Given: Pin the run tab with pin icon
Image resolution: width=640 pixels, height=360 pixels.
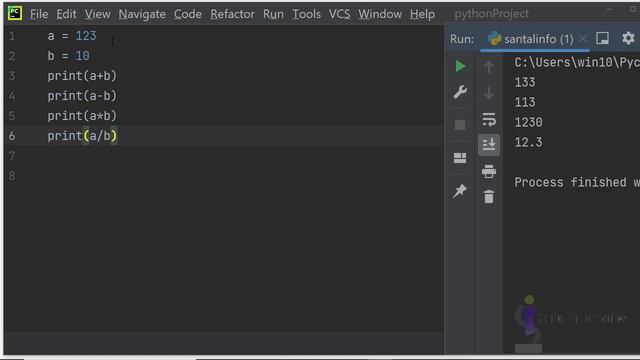Looking at the screenshot, I should [460, 191].
